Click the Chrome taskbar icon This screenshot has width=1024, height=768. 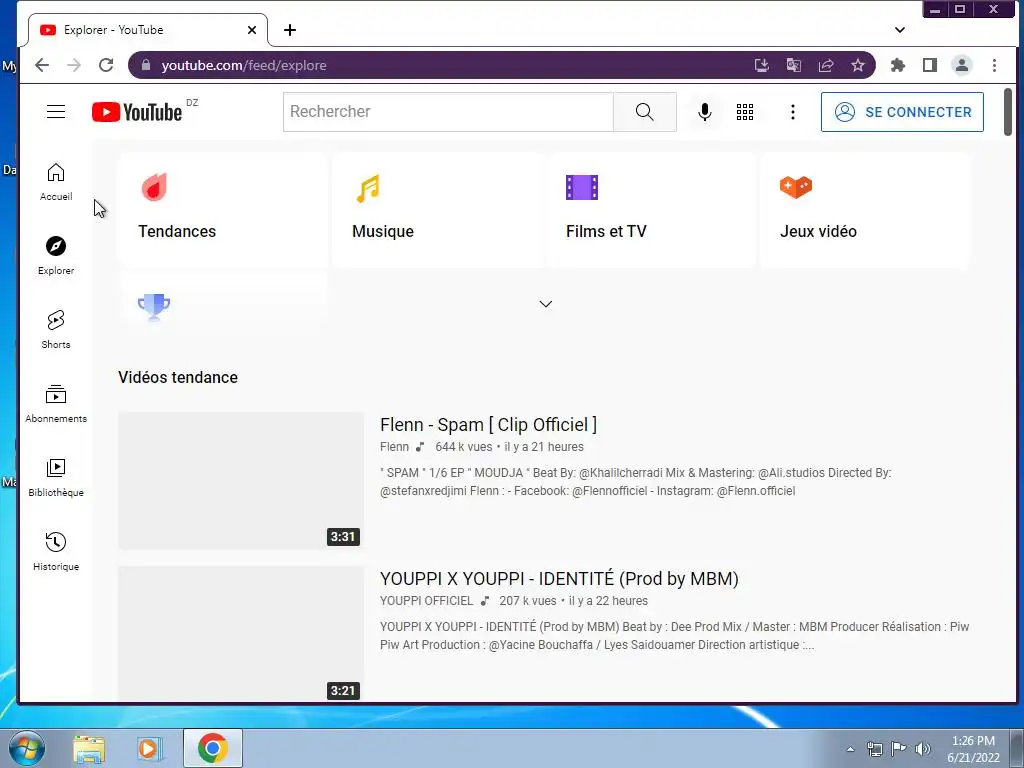click(213, 748)
